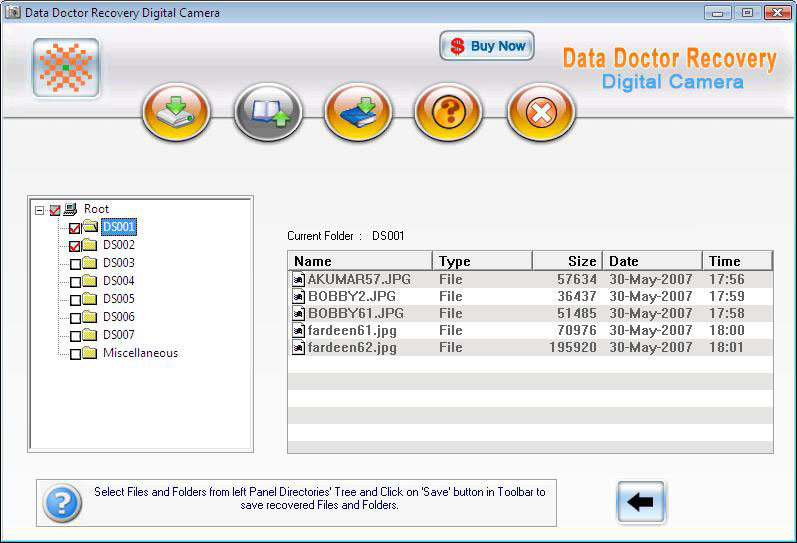Check the DS007 folder checkbox
The height and width of the screenshot is (543, 797).
[x=75, y=336]
